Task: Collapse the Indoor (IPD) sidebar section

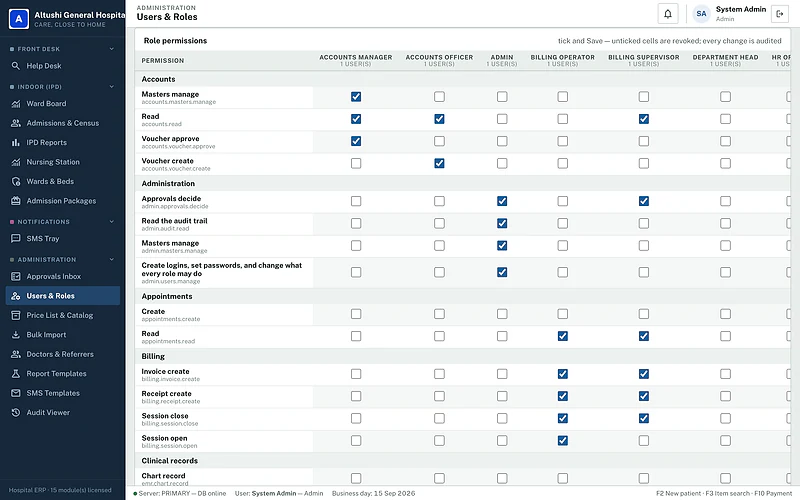Action: 112,87
